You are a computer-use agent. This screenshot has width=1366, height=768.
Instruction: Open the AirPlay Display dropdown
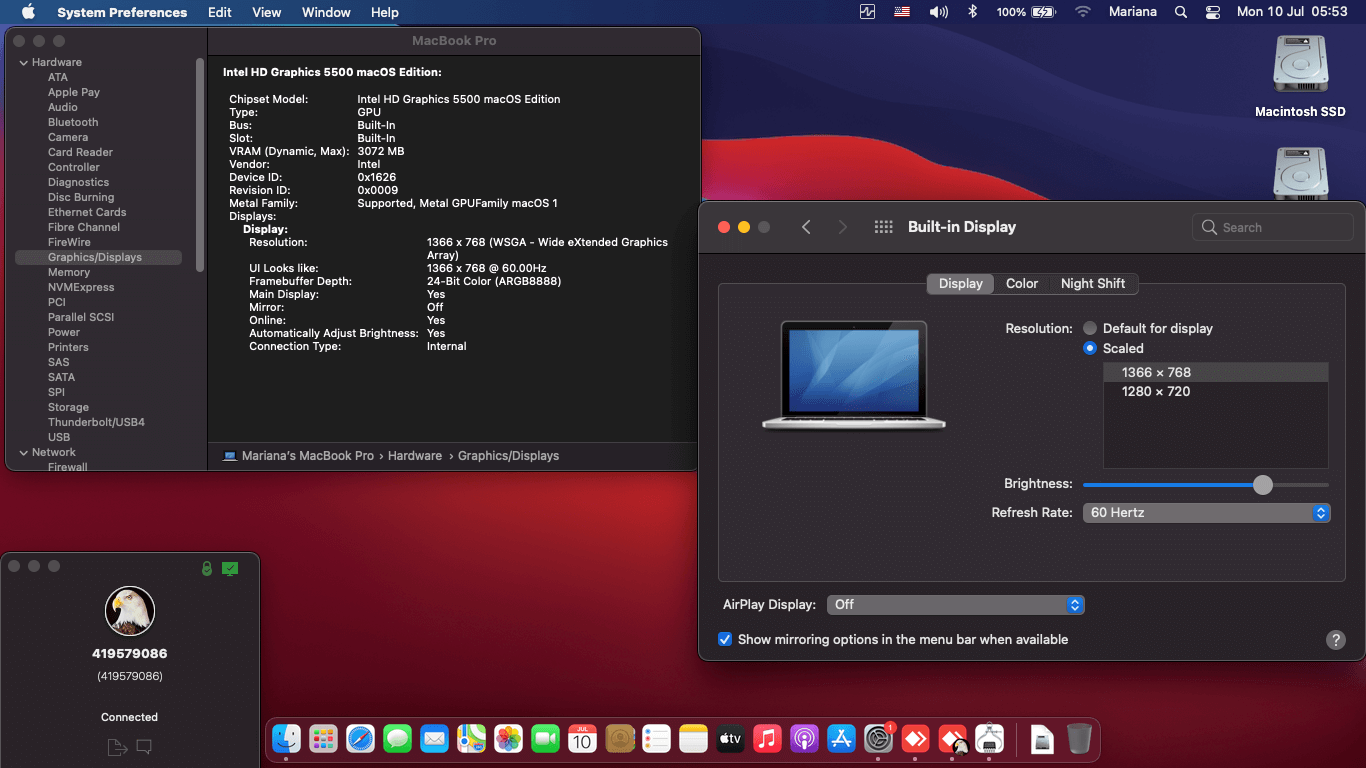pyautogui.click(x=956, y=604)
